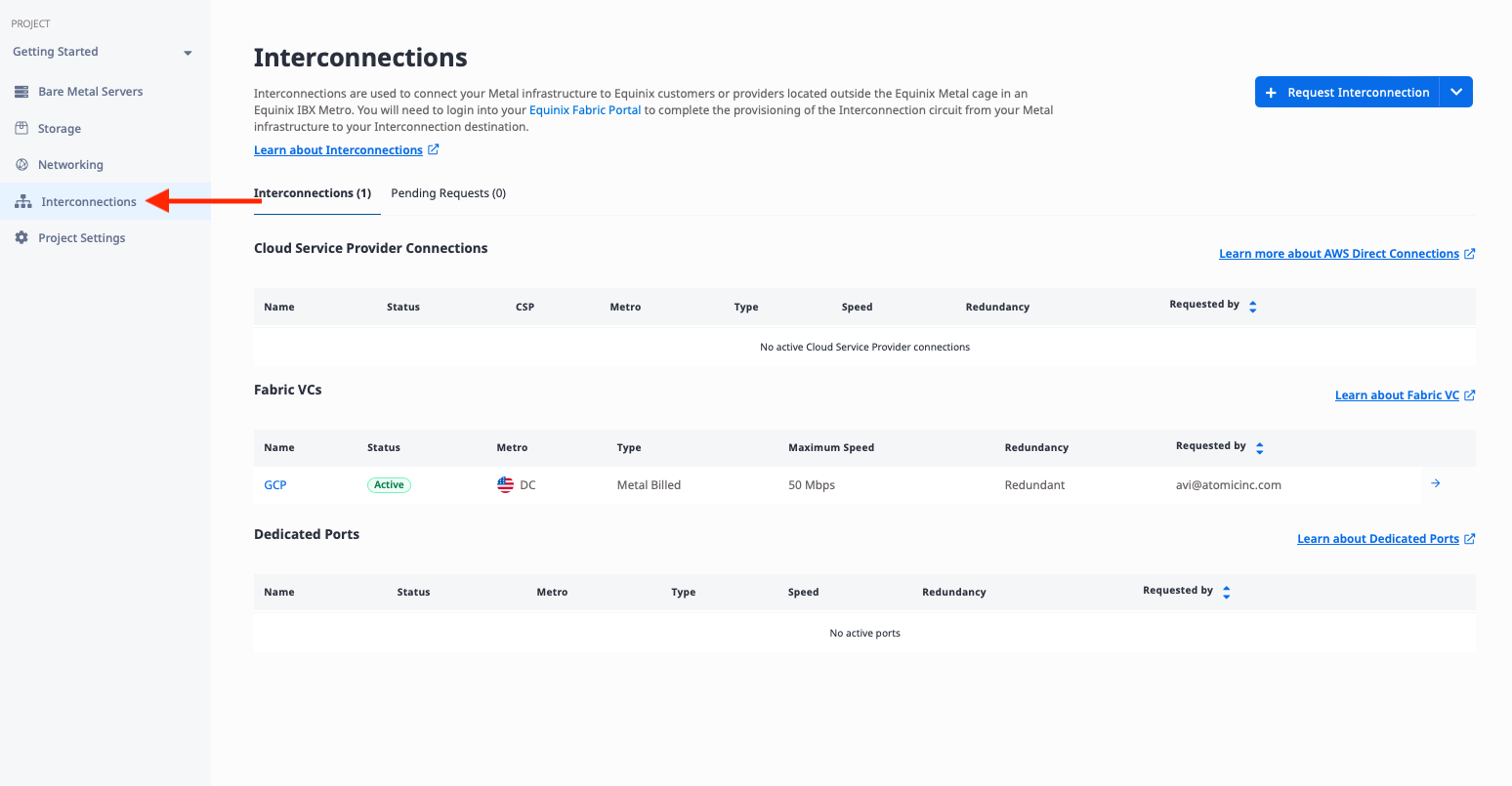Click the Storage box icon
This screenshot has width=1512, height=786.
tap(21, 128)
